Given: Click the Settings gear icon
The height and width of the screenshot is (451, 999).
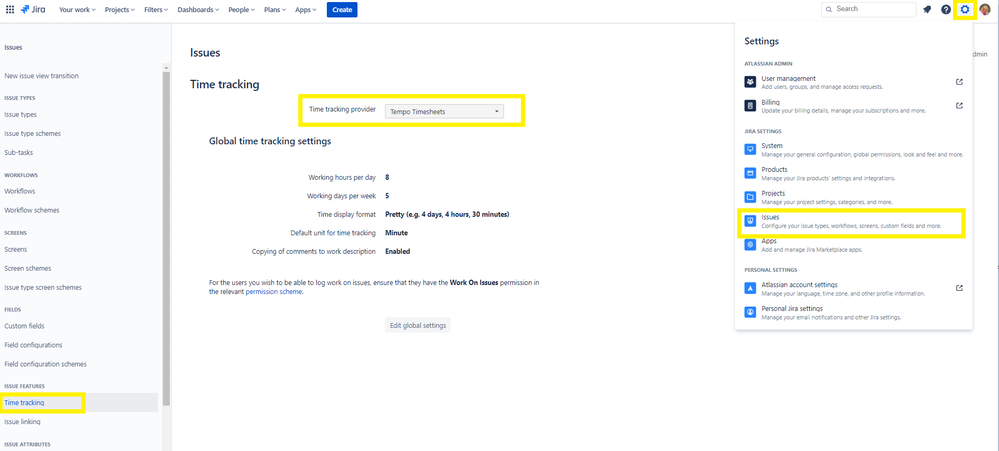Looking at the screenshot, I should pos(965,10).
